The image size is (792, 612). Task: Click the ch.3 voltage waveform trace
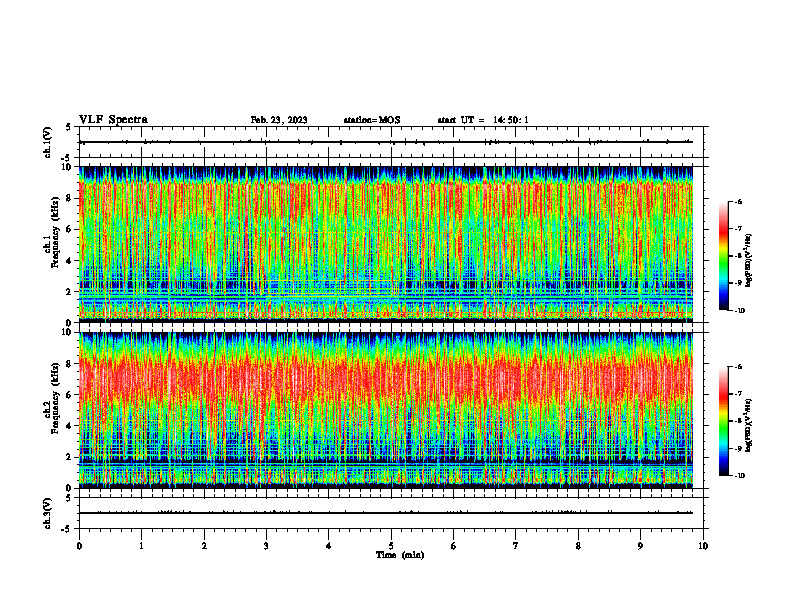pos(385,513)
